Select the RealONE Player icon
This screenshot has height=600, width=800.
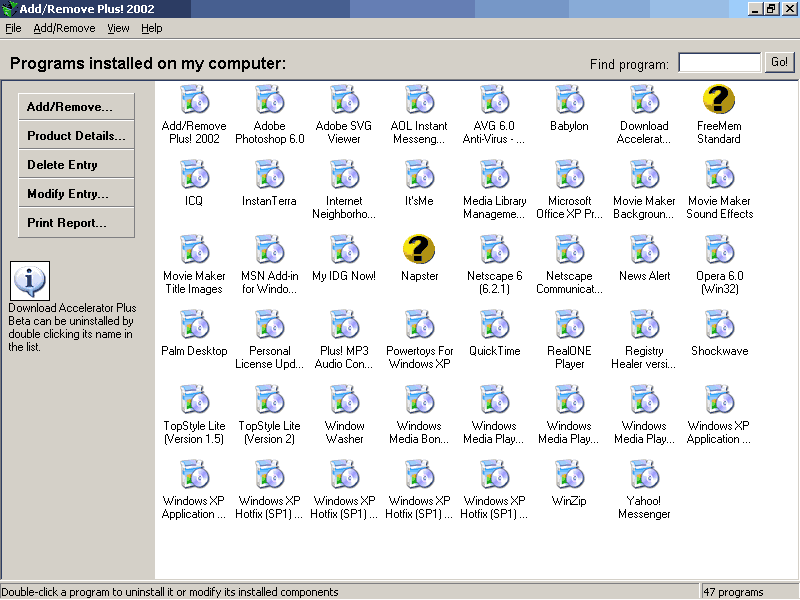[569, 326]
